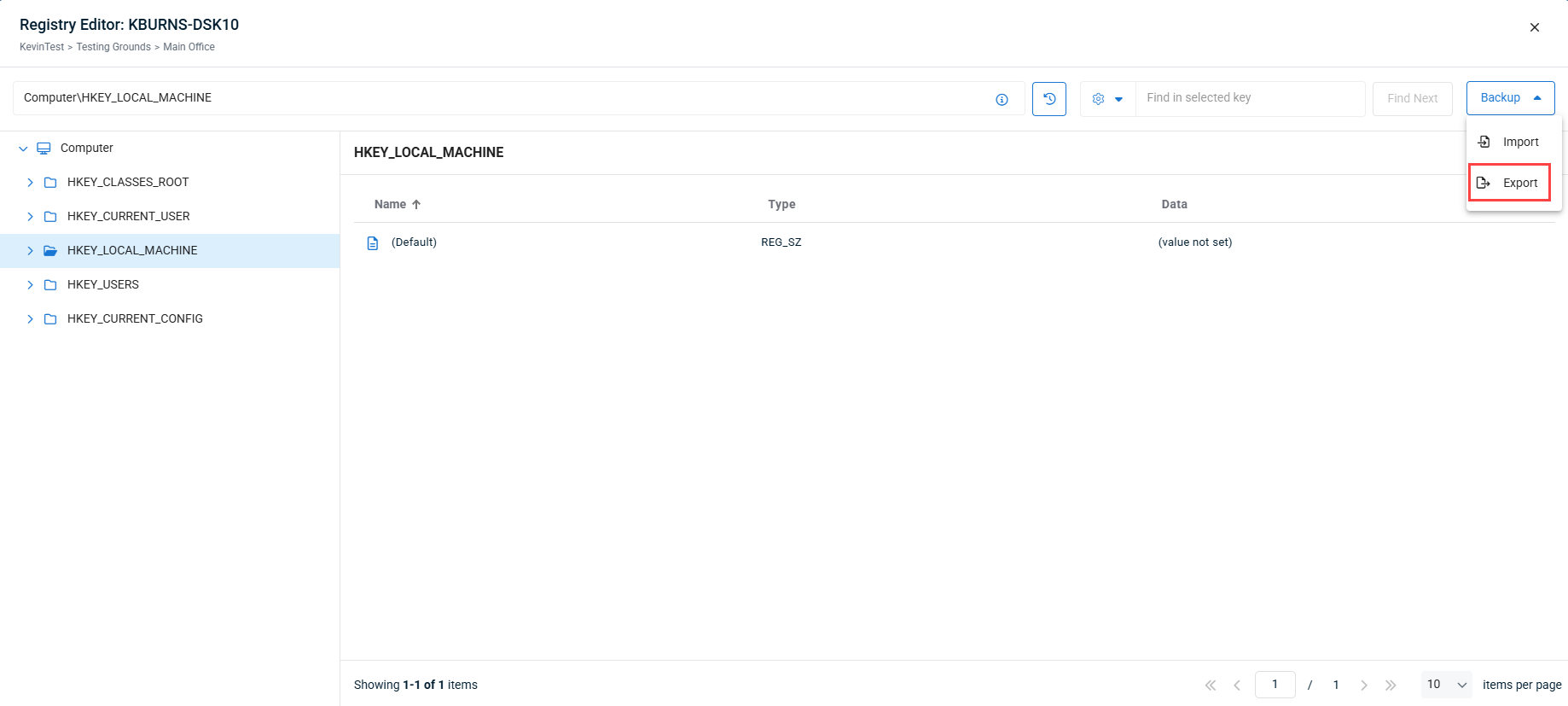
Task: Open the items per page dropdown
Action: point(1446,685)
